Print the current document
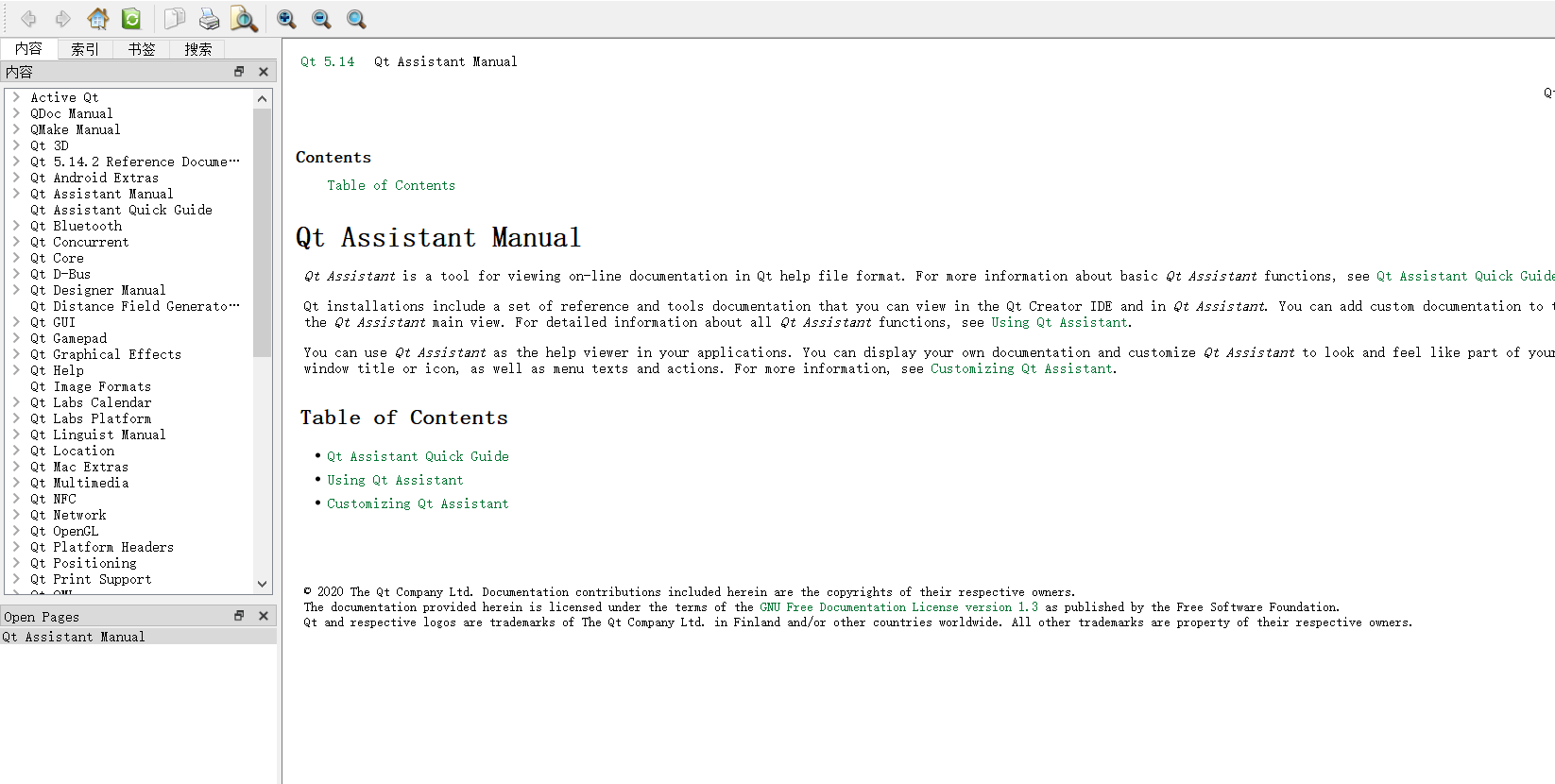1555x784 pixels. [209, 19]
